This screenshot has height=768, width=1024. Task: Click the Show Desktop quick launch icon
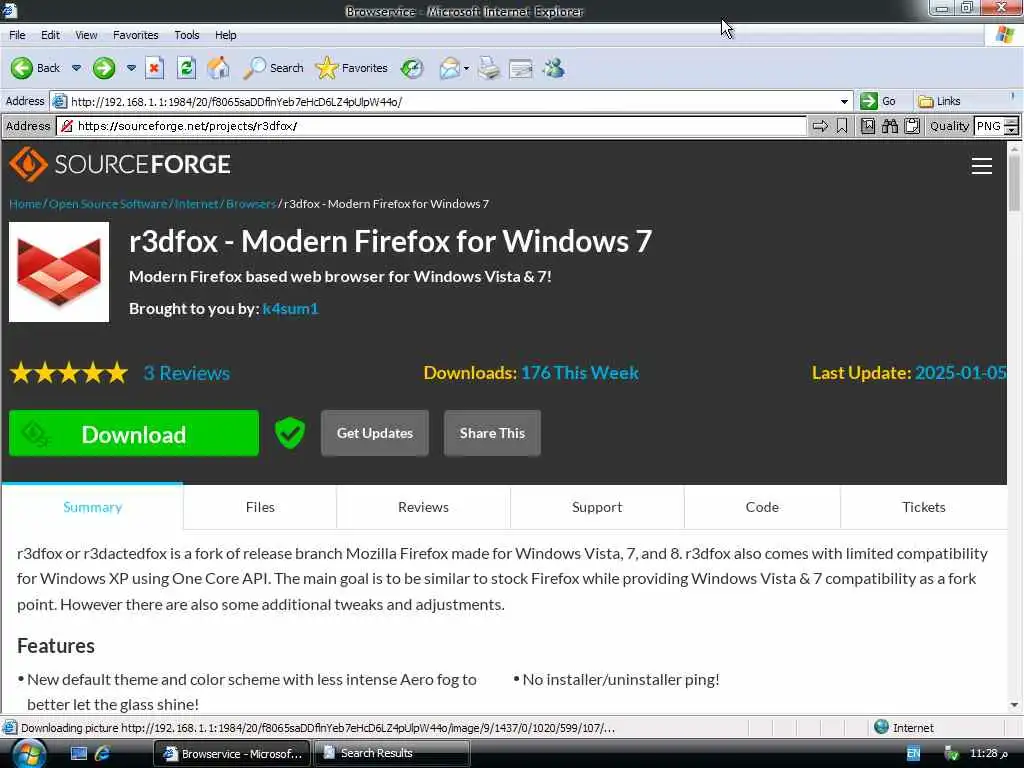(x=79, y=754)
